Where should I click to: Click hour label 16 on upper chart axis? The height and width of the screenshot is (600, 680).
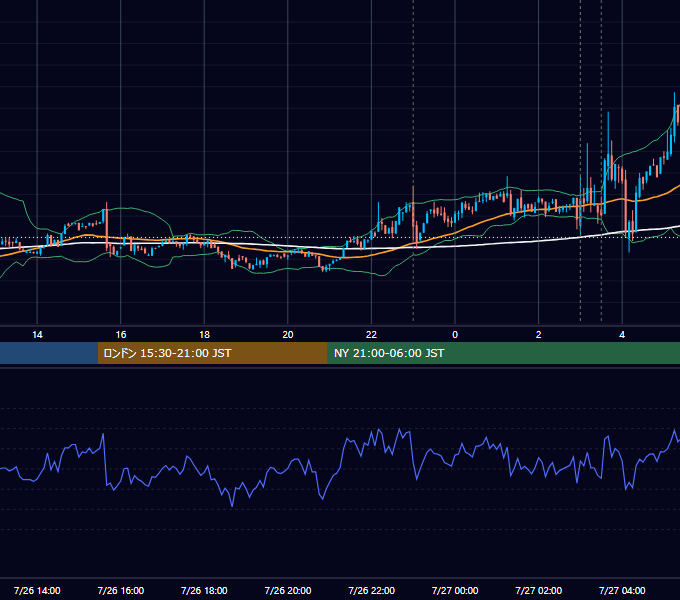121,335
